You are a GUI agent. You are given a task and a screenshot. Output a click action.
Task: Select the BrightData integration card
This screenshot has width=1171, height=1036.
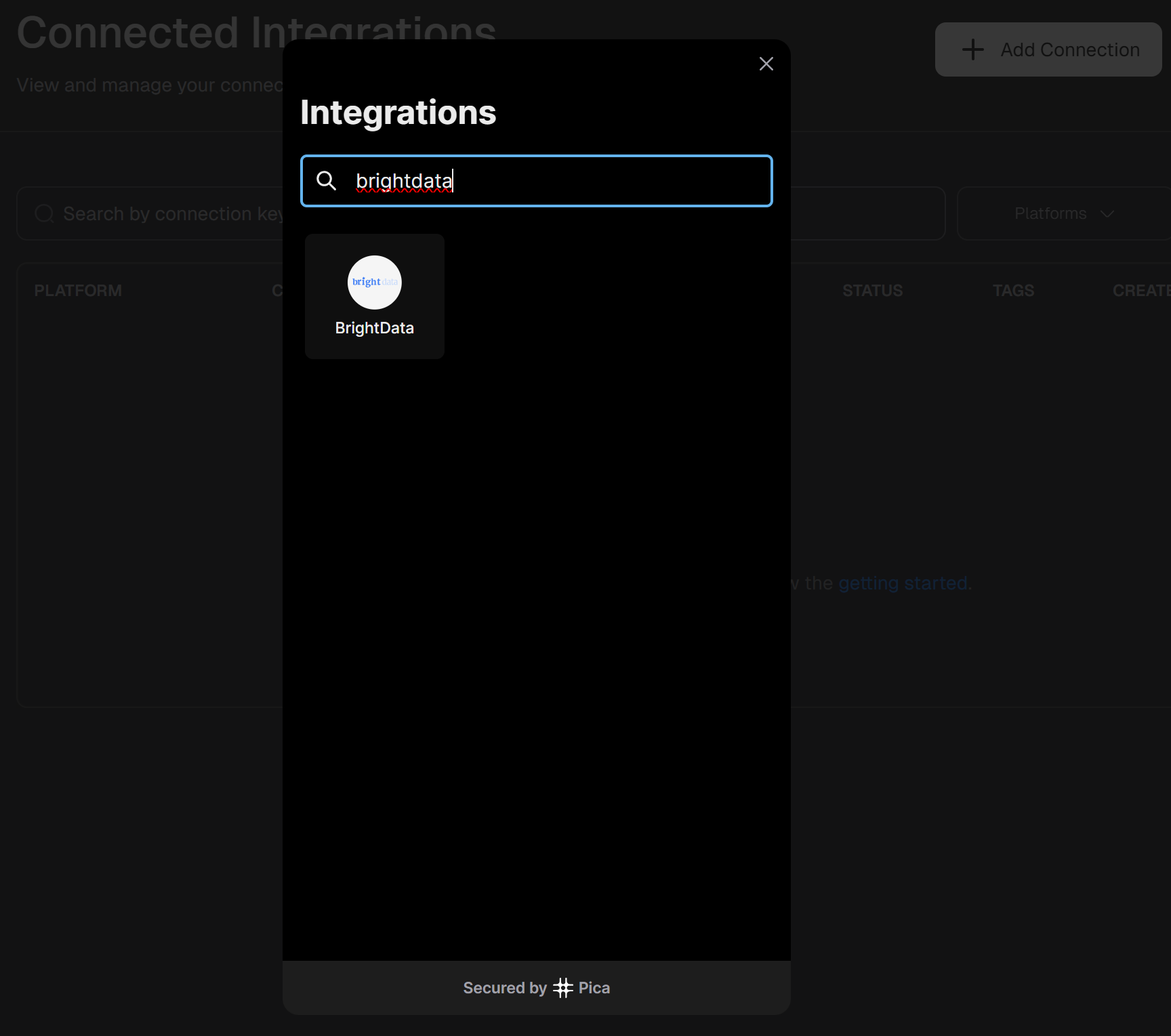pyautogui.click(x=374, y=296)
